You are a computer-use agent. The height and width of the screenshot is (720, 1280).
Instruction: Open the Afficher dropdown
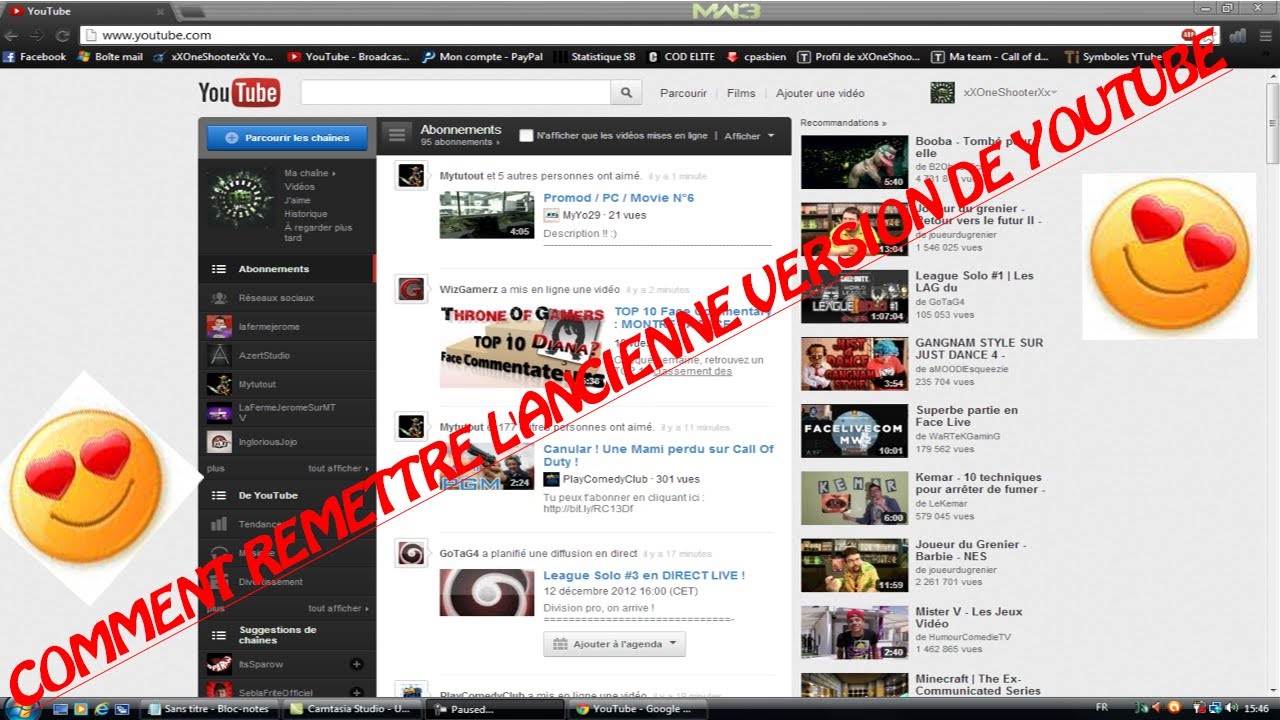(749, 136)
